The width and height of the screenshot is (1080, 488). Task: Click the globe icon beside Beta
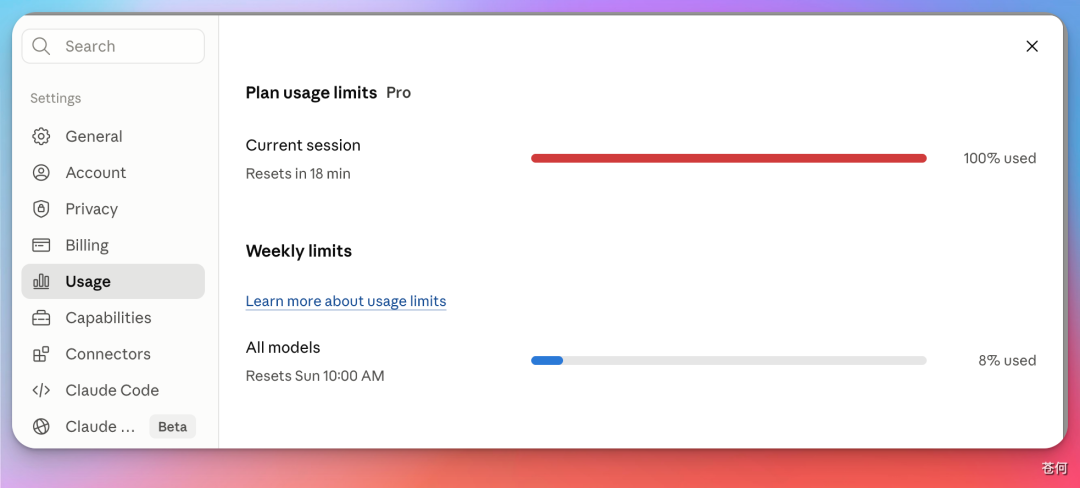(x=41, y=427)
